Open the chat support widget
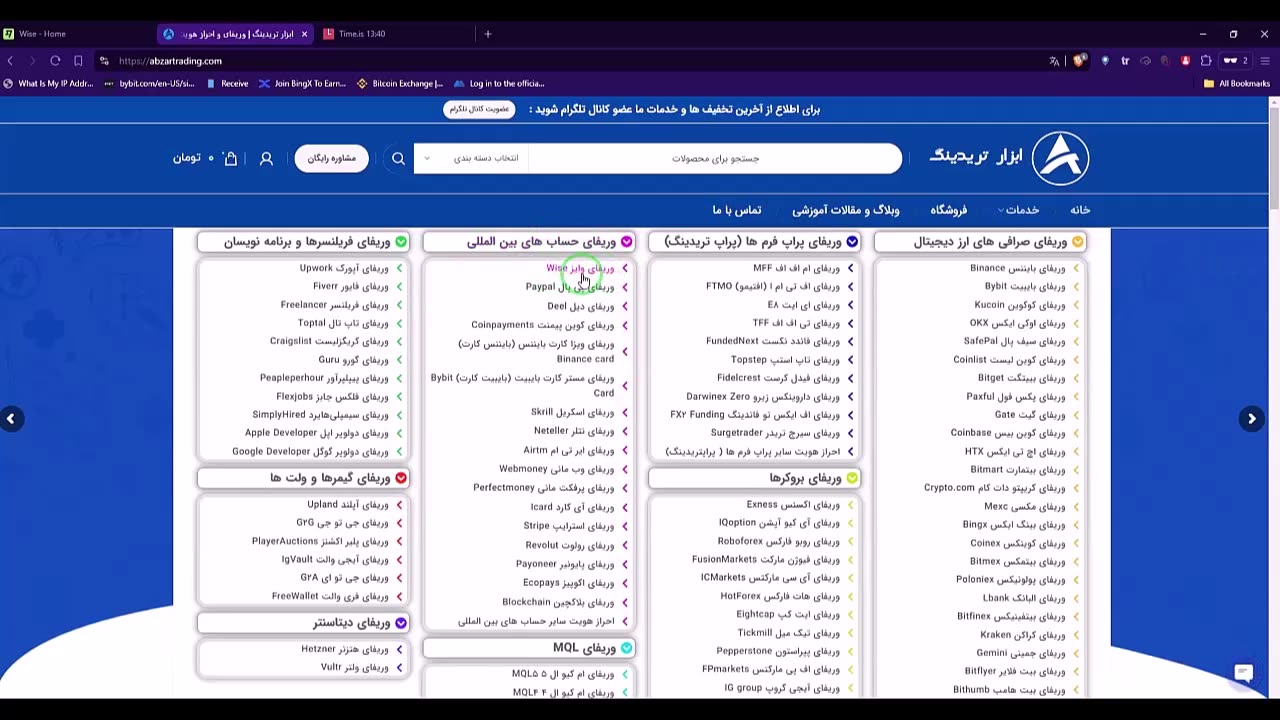This screenshot has height=720, width=1280. pos(1244,673)
